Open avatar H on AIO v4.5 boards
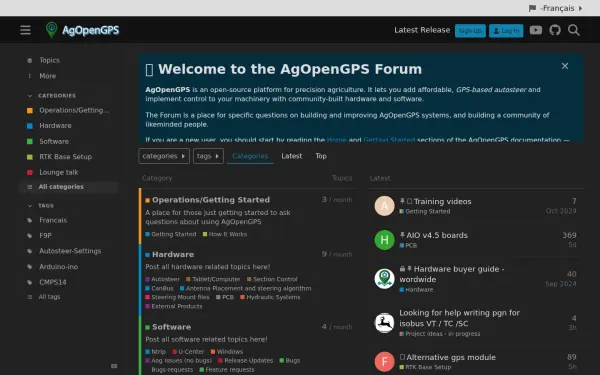 [x=384, y=240]
